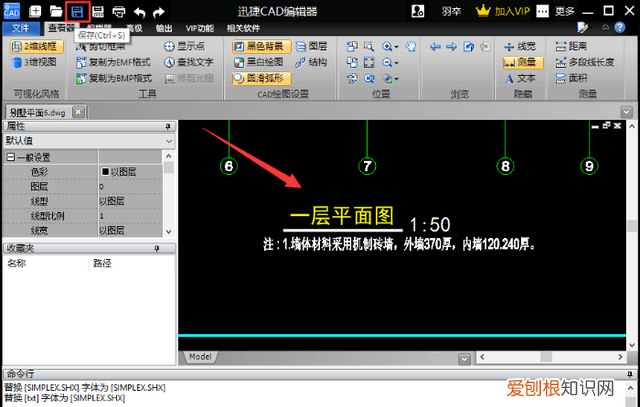Screen dimensions: 640x407
Task: Click 复制为BMP格式
Action: 114,78
